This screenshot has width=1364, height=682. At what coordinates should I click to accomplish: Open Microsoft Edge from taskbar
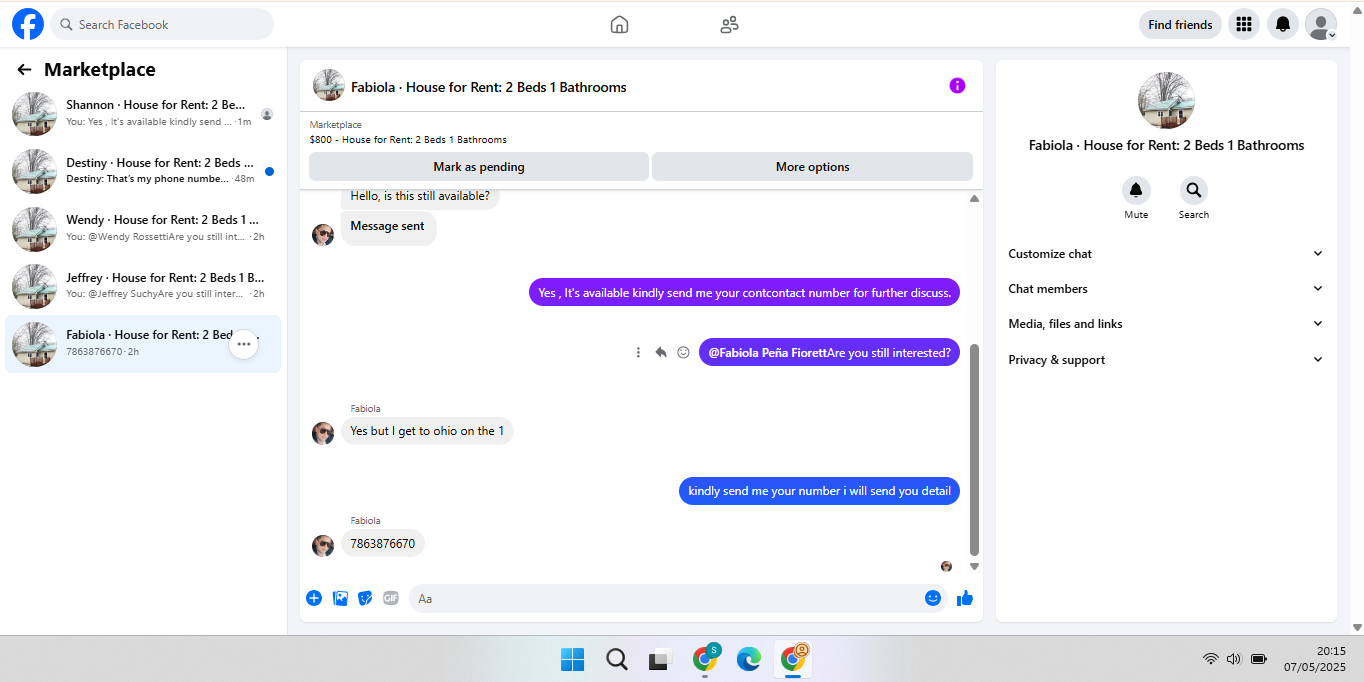748,659
